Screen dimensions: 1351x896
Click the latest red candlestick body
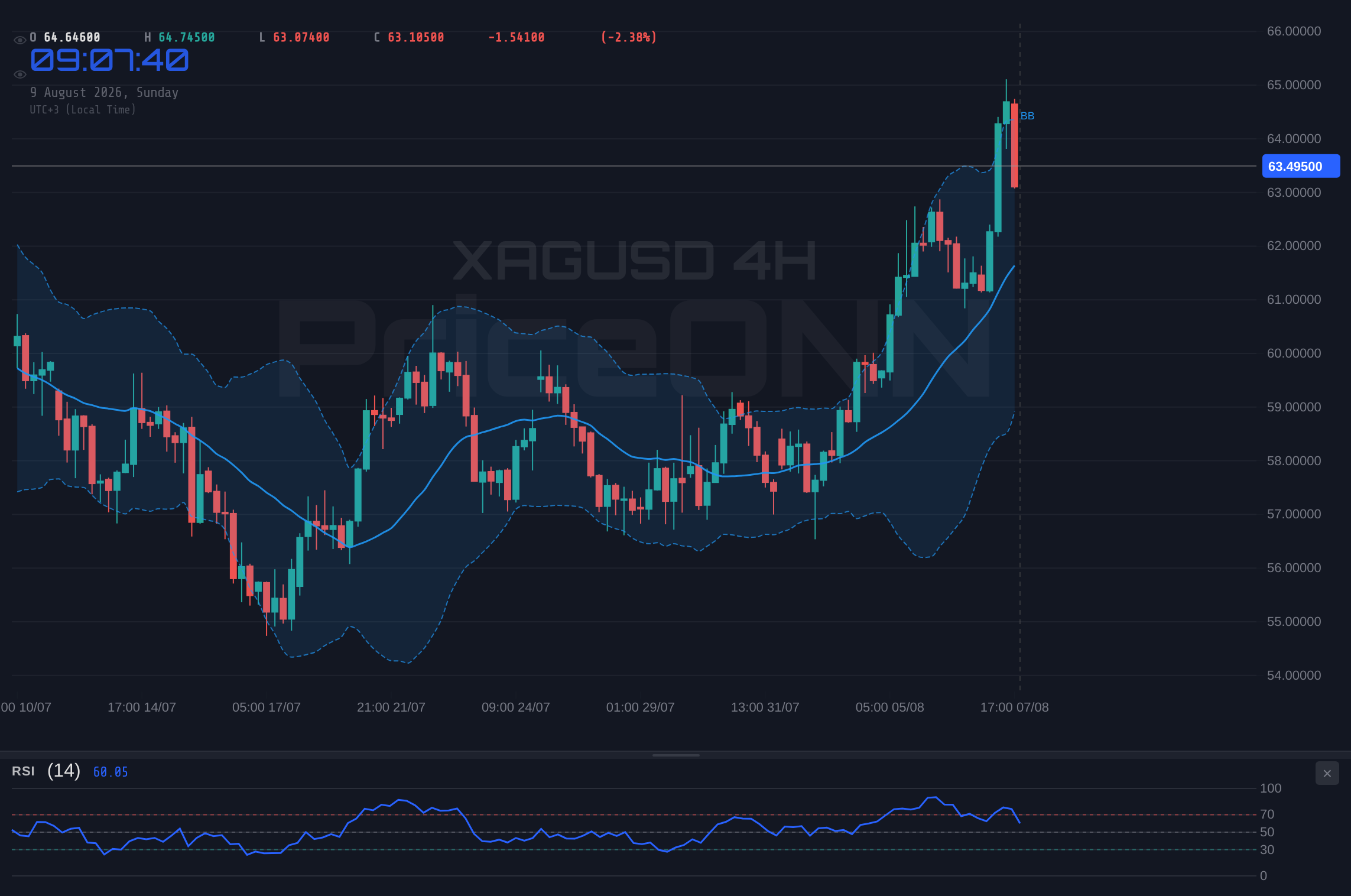[1014, 145]
